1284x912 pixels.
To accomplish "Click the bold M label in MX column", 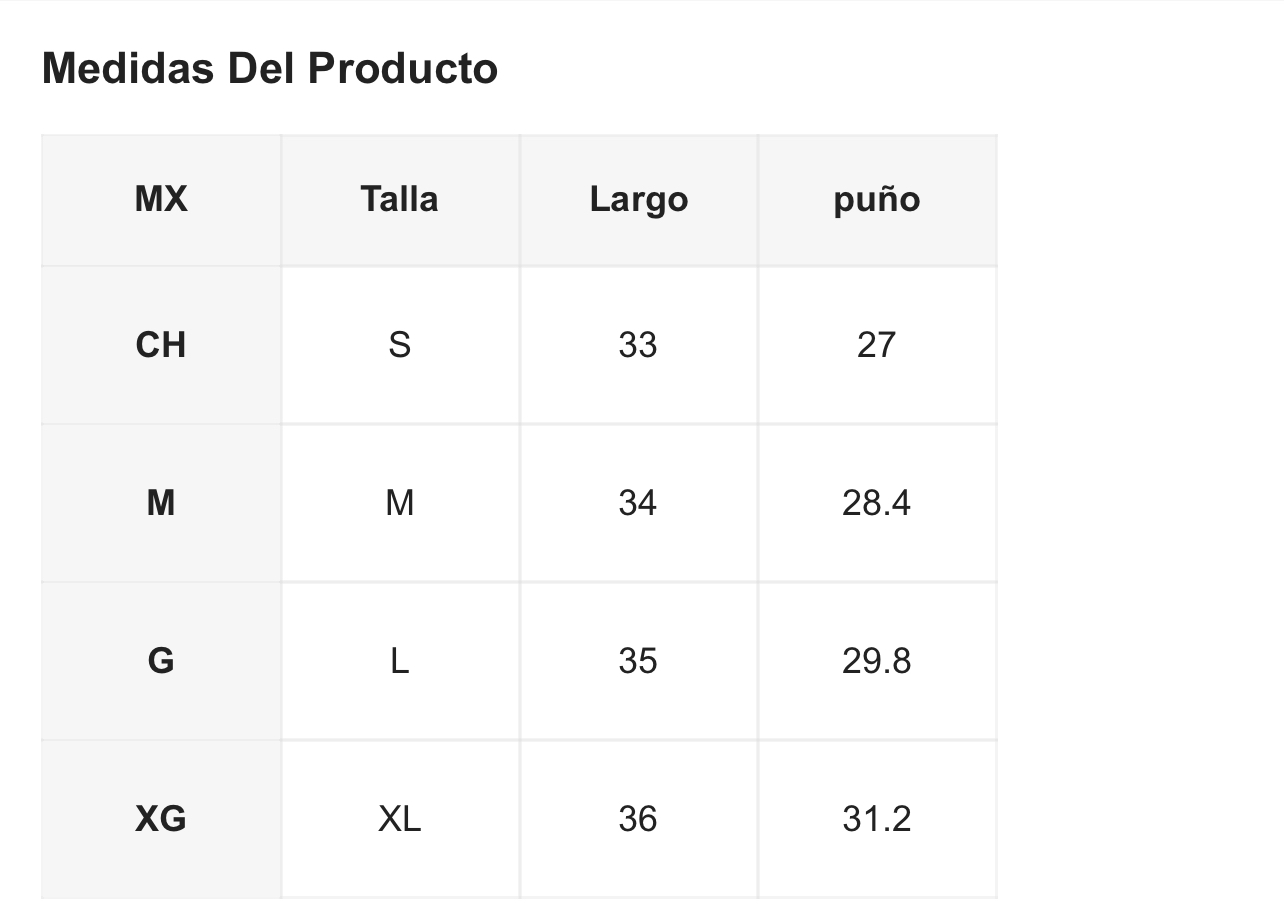I will click(161, 503).
